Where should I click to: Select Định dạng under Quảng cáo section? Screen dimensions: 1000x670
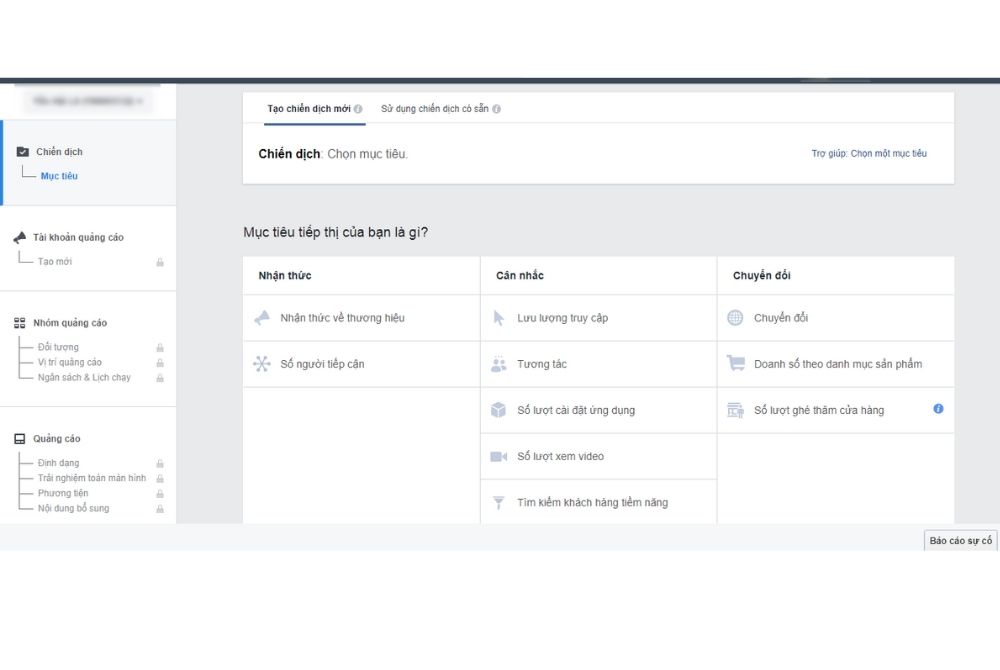(x=58, y=463)
